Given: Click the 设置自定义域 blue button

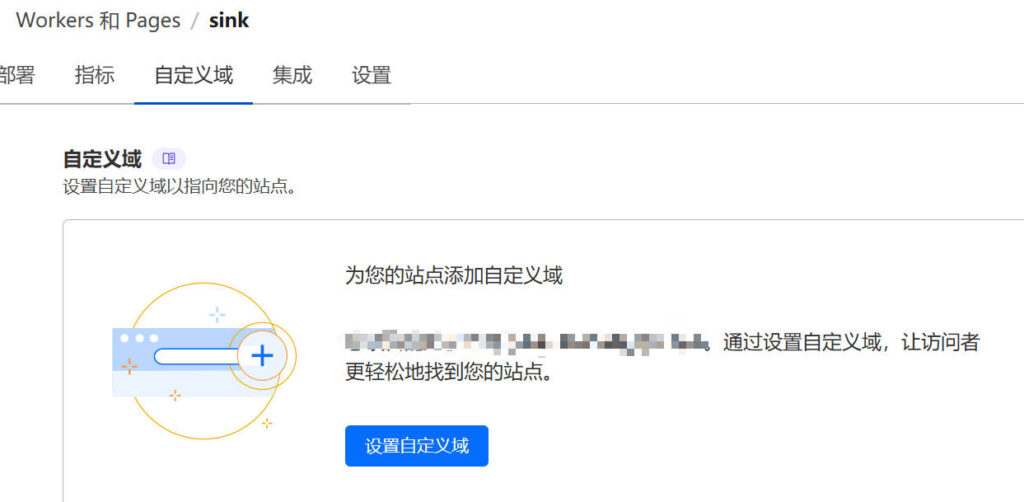Looking at the screenshot, I should pyautogui.click(x=417, y=446).
